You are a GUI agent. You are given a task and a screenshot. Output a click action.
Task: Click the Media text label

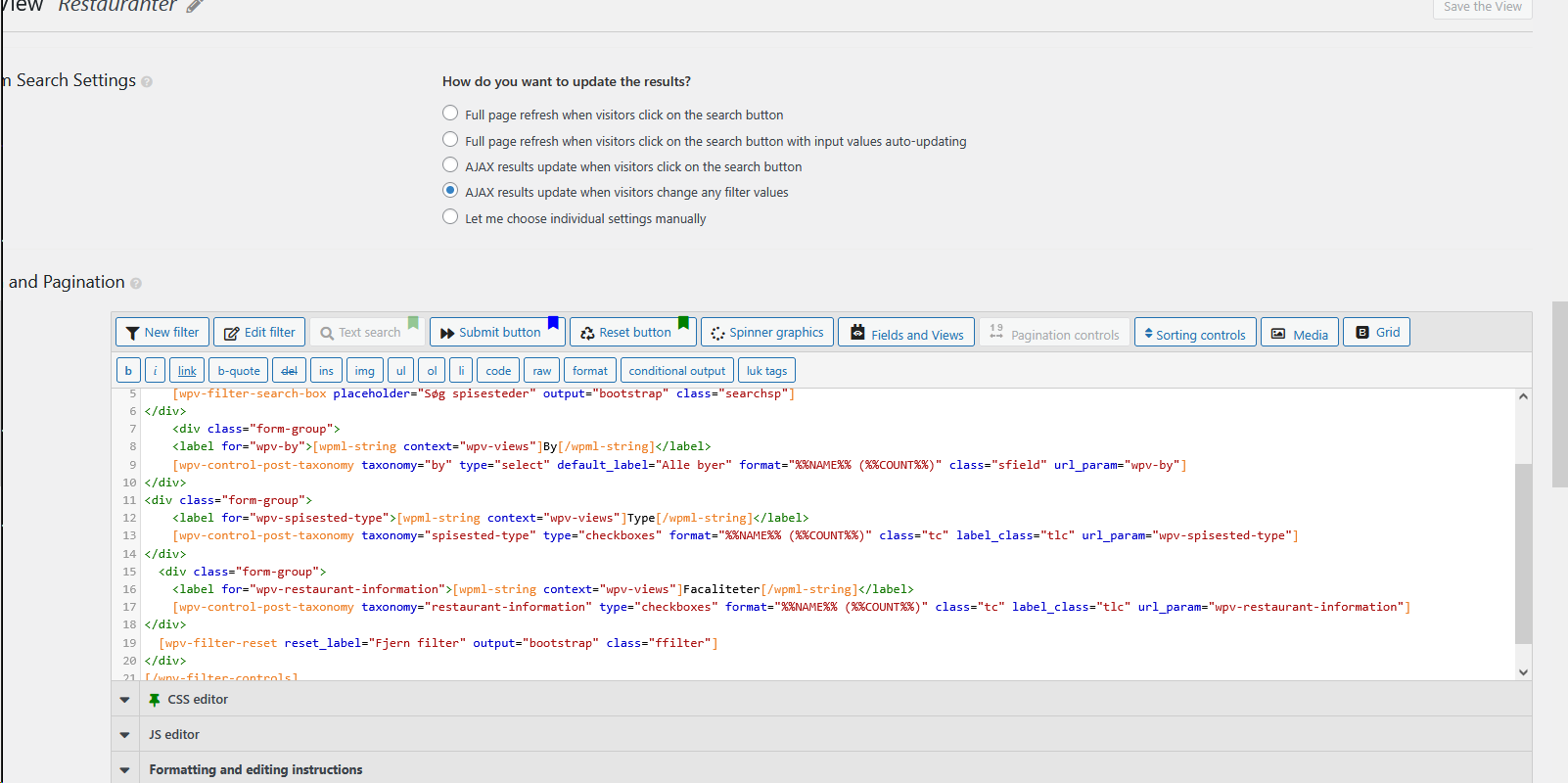coord(1311,335)
